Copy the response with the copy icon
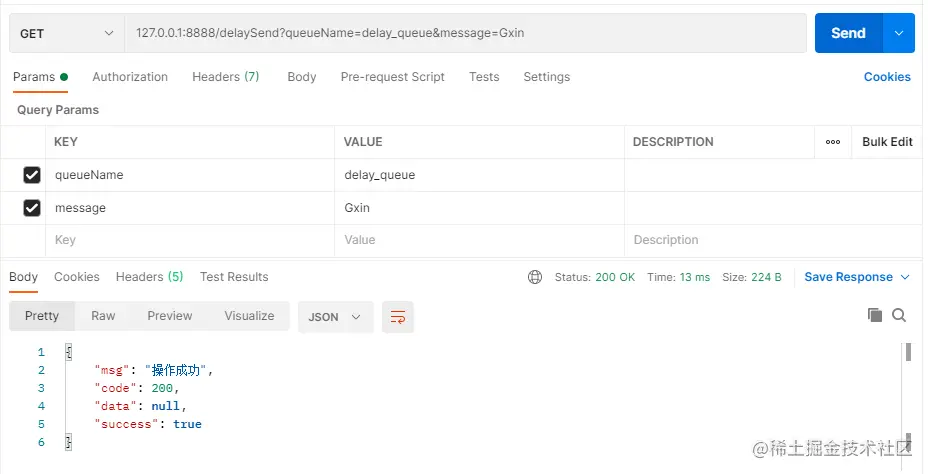 pos(875,315)
